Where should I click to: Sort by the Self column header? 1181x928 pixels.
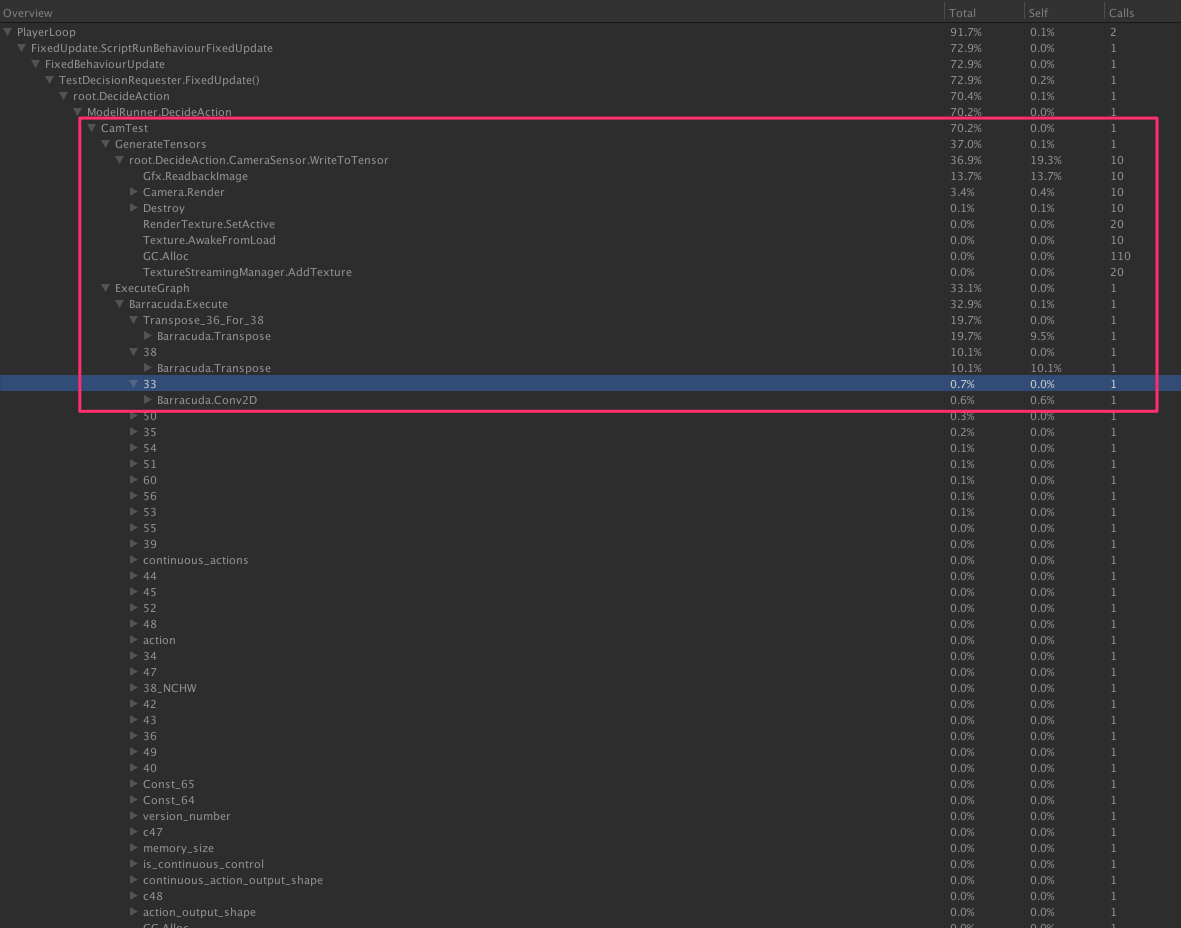tap(1040, 13)
